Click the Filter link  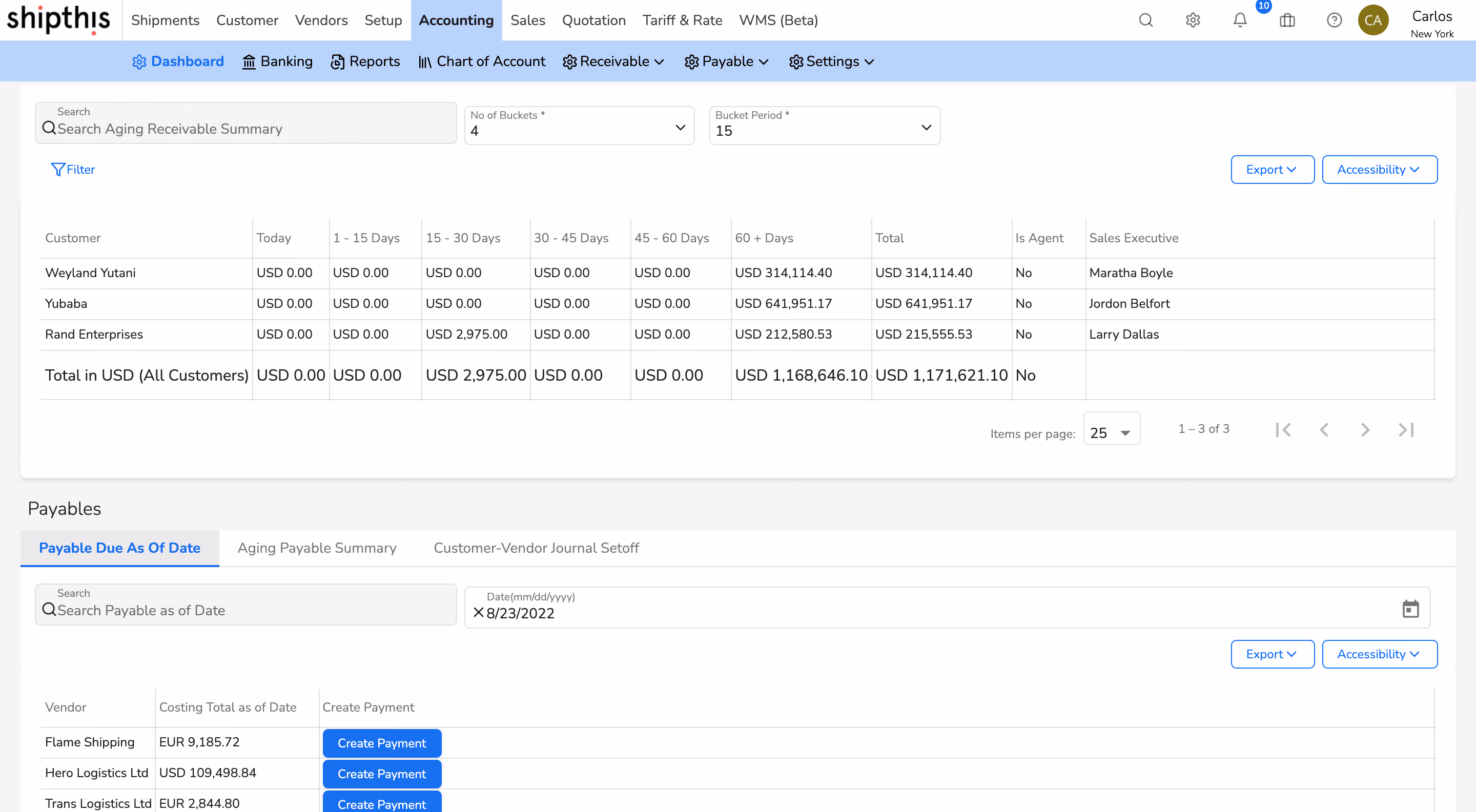pos(73,170)
